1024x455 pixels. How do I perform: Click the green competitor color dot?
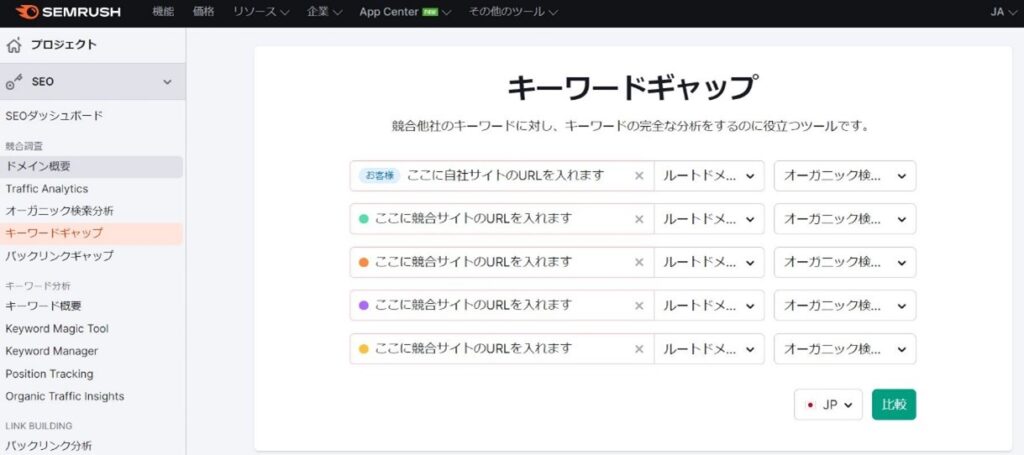click(364, 219)
